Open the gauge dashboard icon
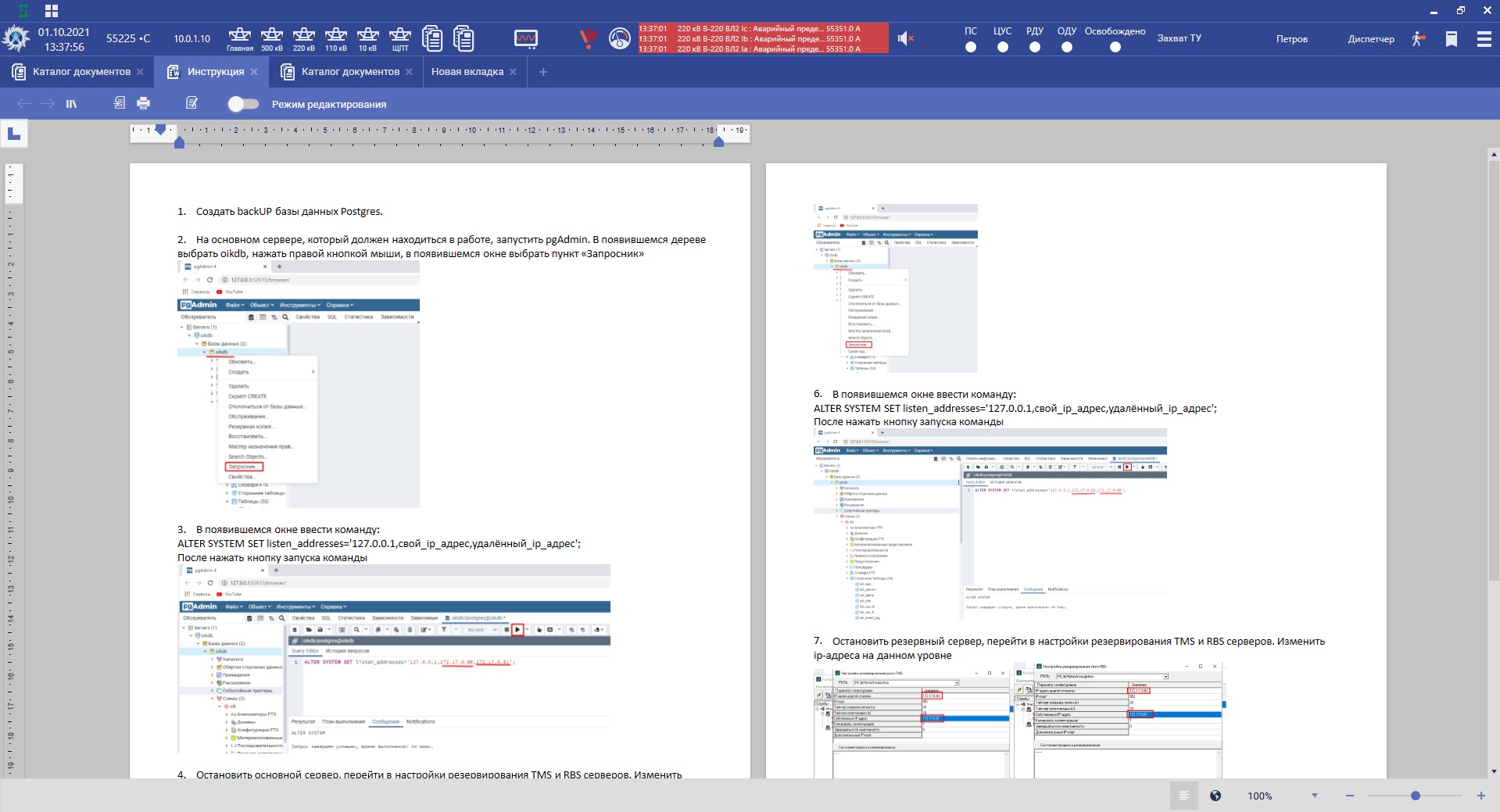Viewport: 1500px width, 812px height. [620, 38]
